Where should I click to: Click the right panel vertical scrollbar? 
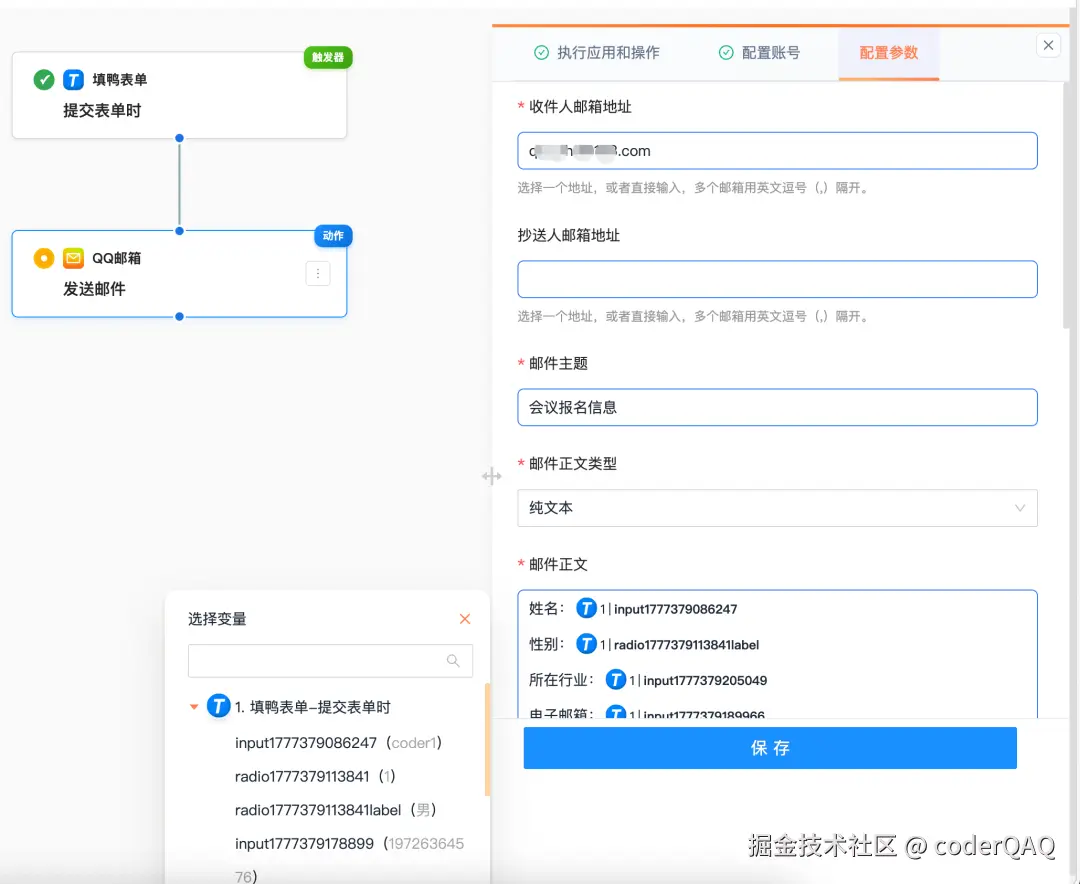click(1066, 207)
